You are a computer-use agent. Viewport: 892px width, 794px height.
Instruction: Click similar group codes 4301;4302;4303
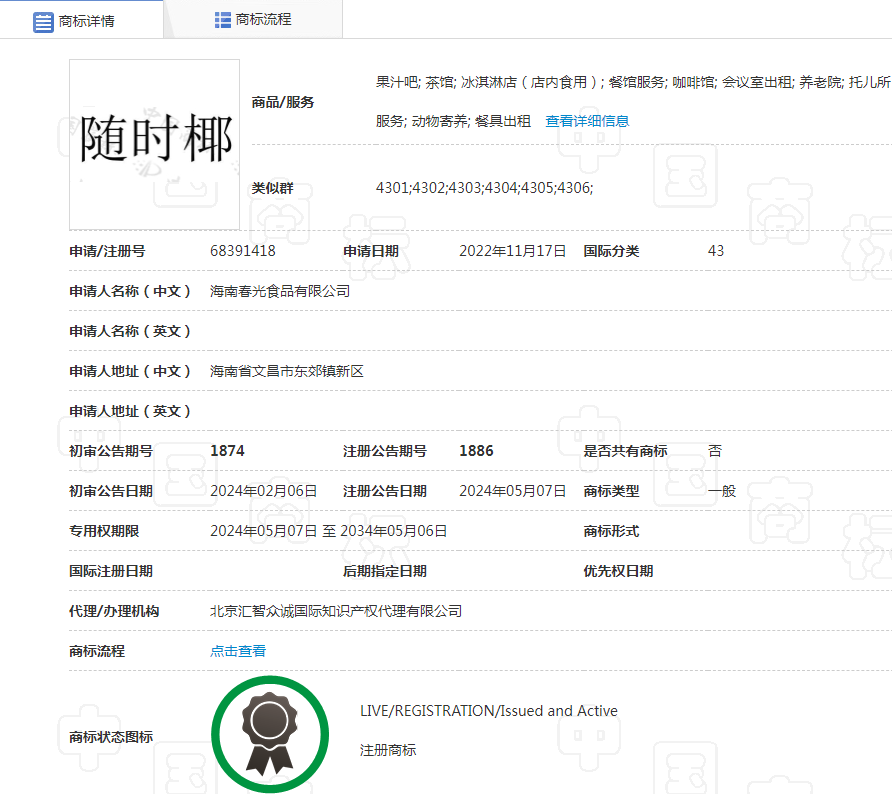coord(484,188)
